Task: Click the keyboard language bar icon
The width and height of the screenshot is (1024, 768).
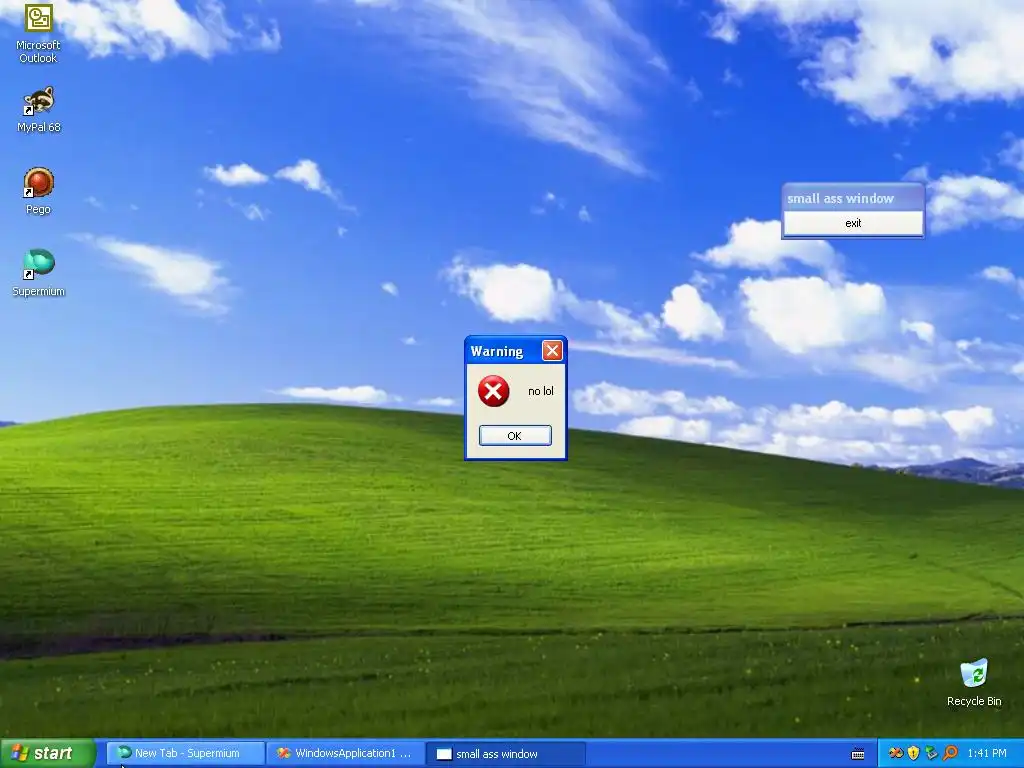Action: click(x=858, y=754)
